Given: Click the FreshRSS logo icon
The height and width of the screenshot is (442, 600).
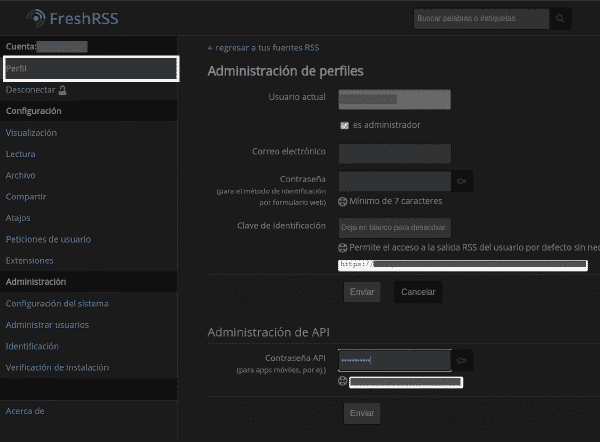Looking at the screenshot, I should [36, 18].
